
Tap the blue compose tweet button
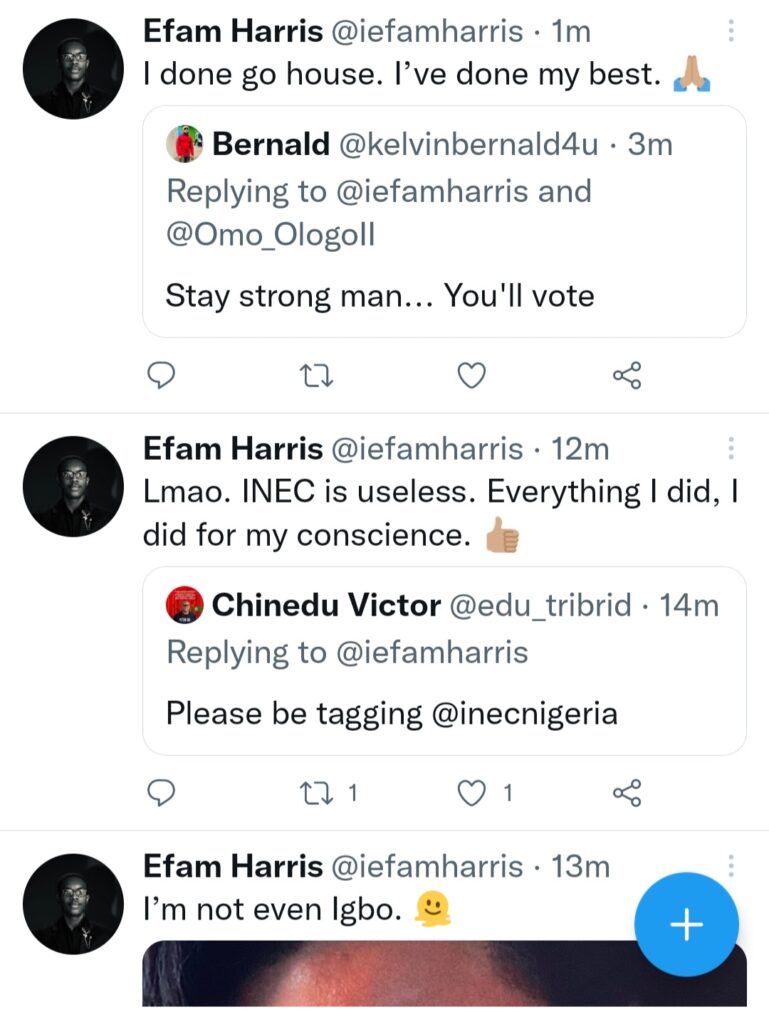687,925
